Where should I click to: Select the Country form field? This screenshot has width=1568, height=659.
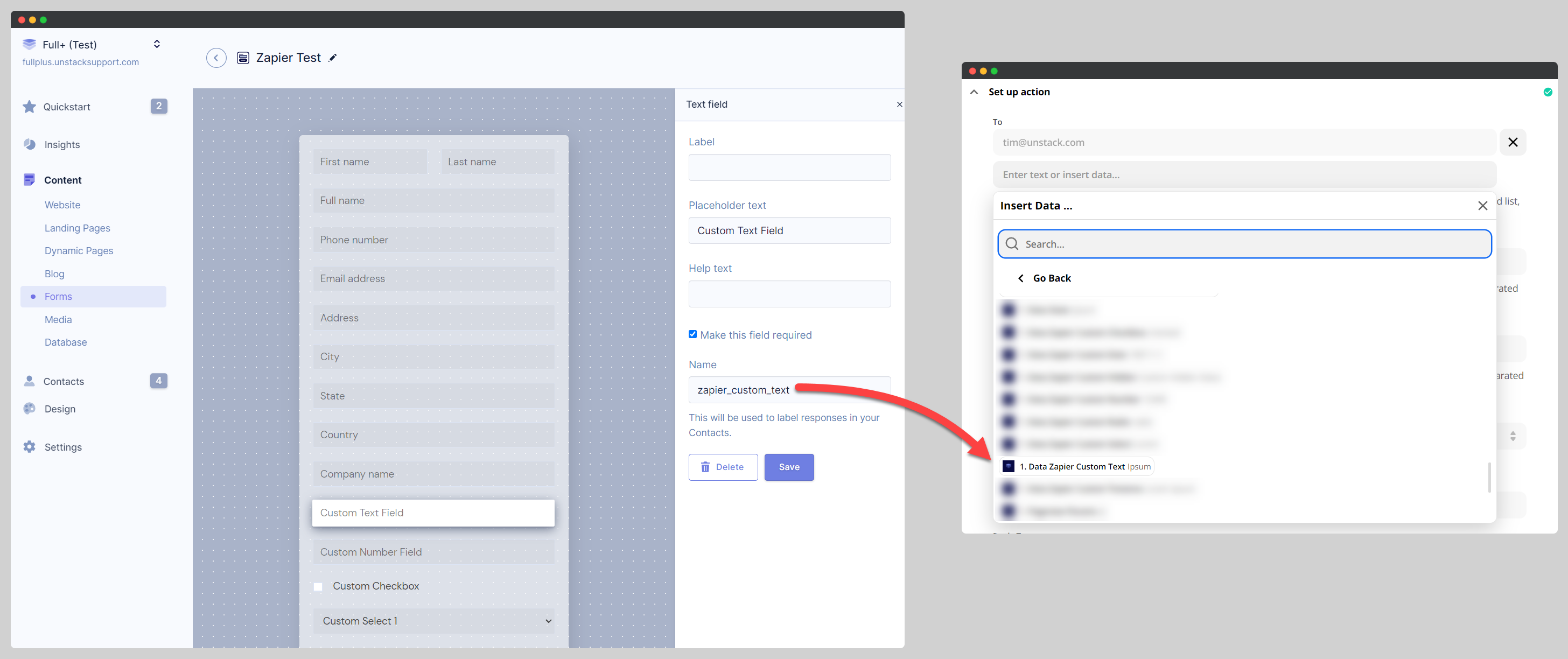click(433, 435)
